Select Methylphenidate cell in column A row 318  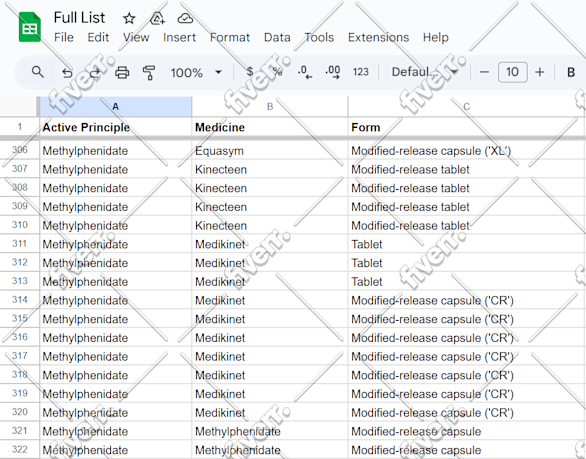115,375
